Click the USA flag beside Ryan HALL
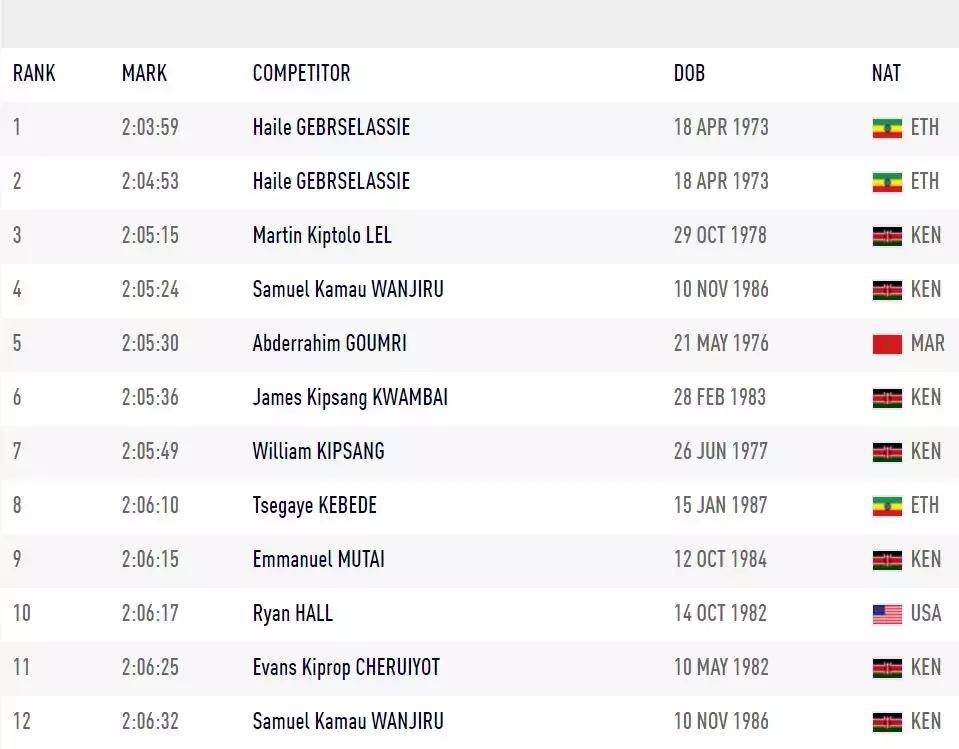Screen dimensions: 959x749 click(887, 614)
